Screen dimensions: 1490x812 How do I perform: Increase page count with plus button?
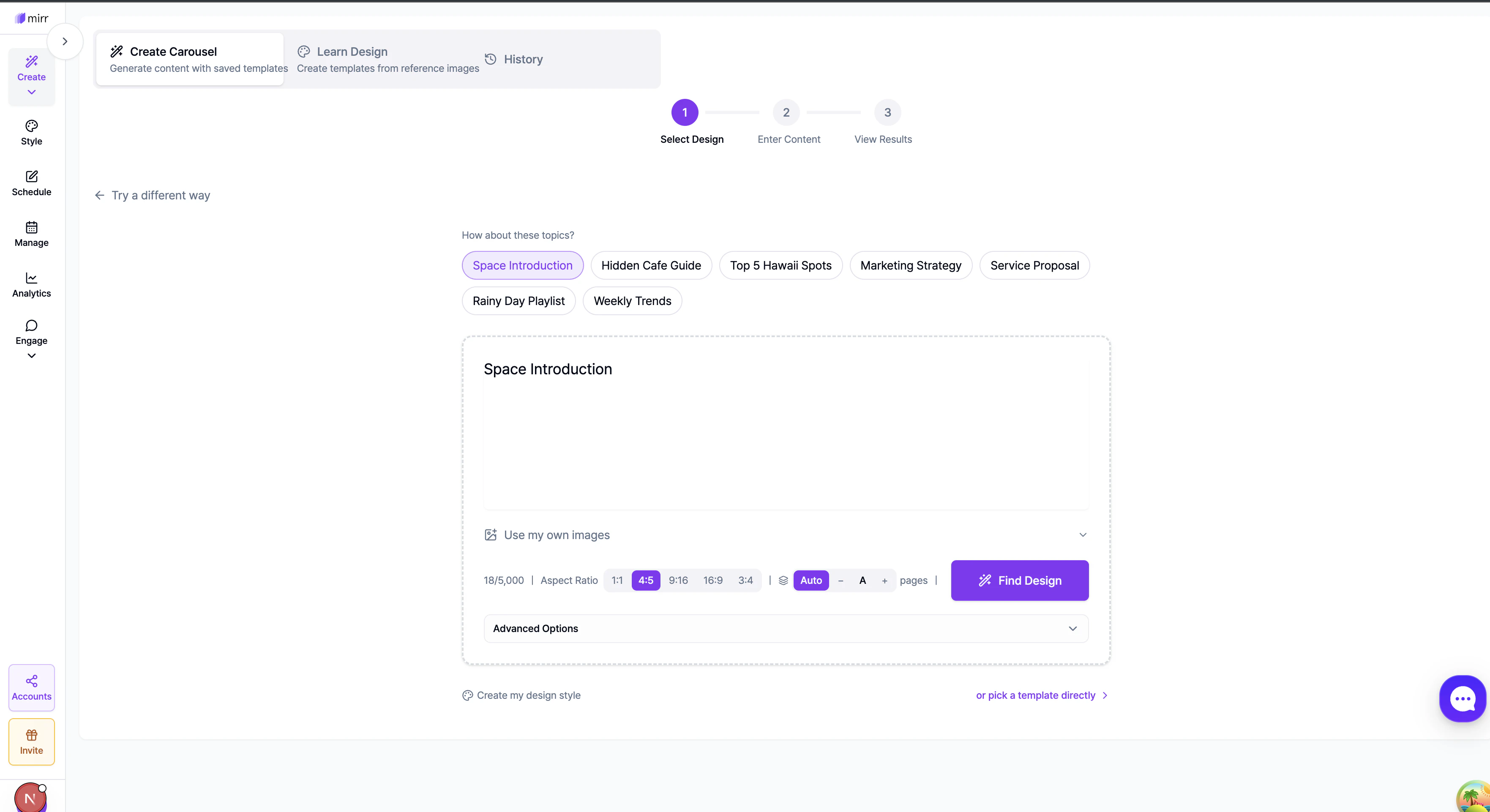tap(884, 580)
